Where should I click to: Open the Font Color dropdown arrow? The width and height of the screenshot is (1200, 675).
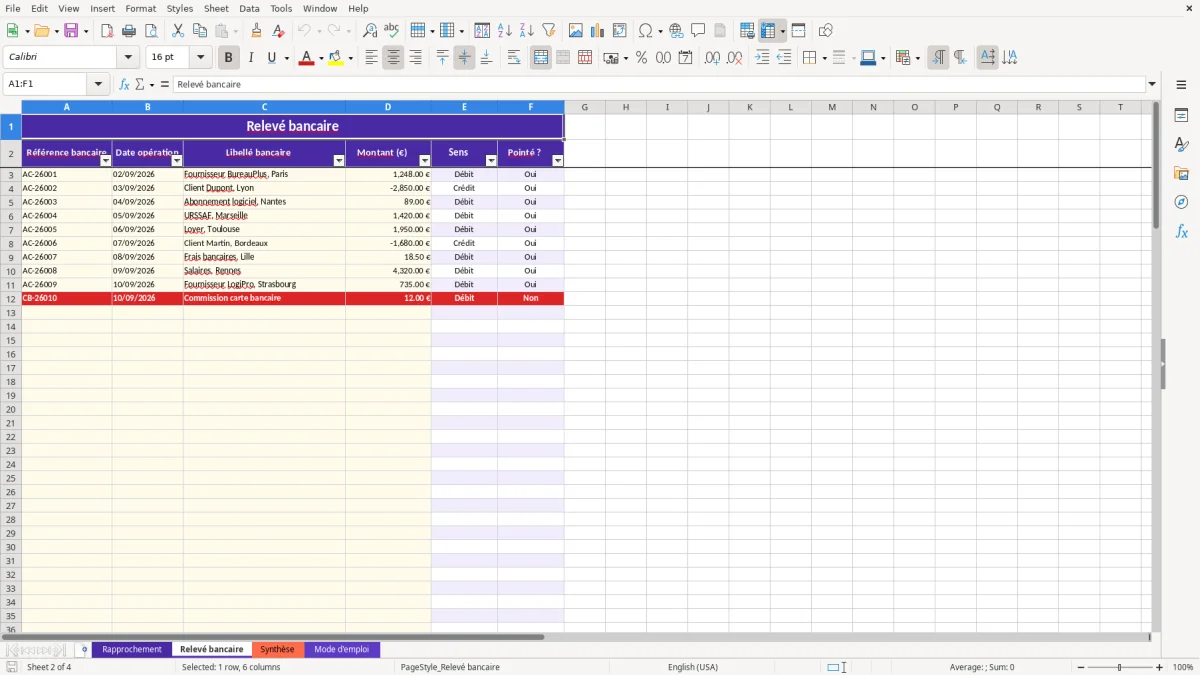pos(321,58)
